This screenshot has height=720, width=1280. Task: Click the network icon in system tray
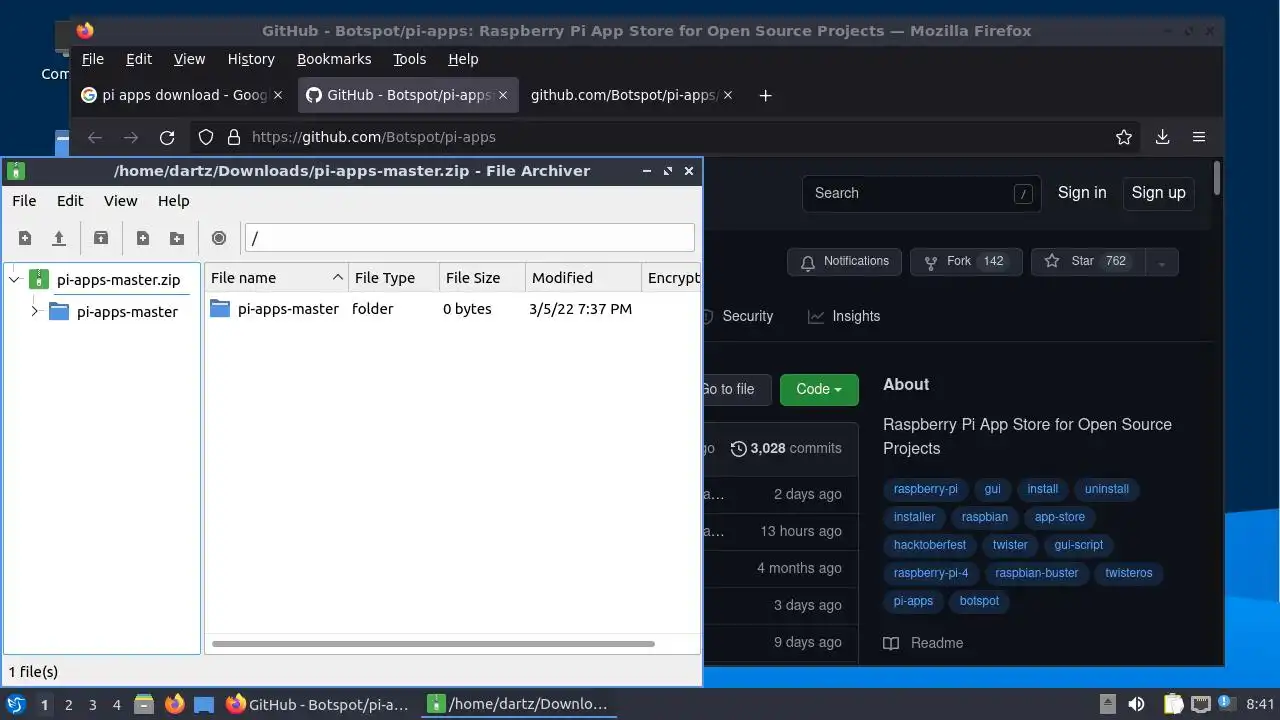(1200, 705)
